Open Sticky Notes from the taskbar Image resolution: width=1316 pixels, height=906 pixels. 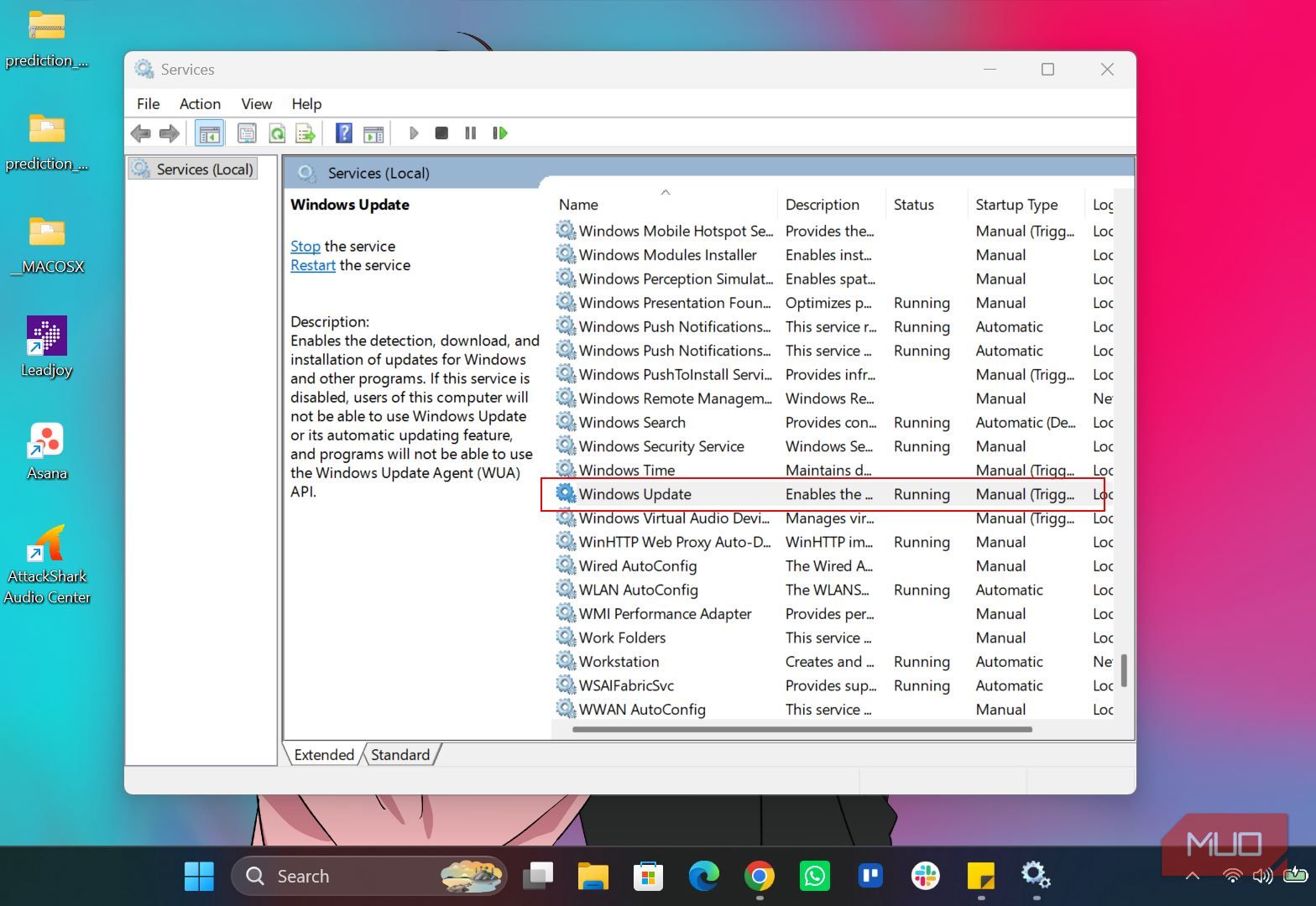click(x=980, y=876)
